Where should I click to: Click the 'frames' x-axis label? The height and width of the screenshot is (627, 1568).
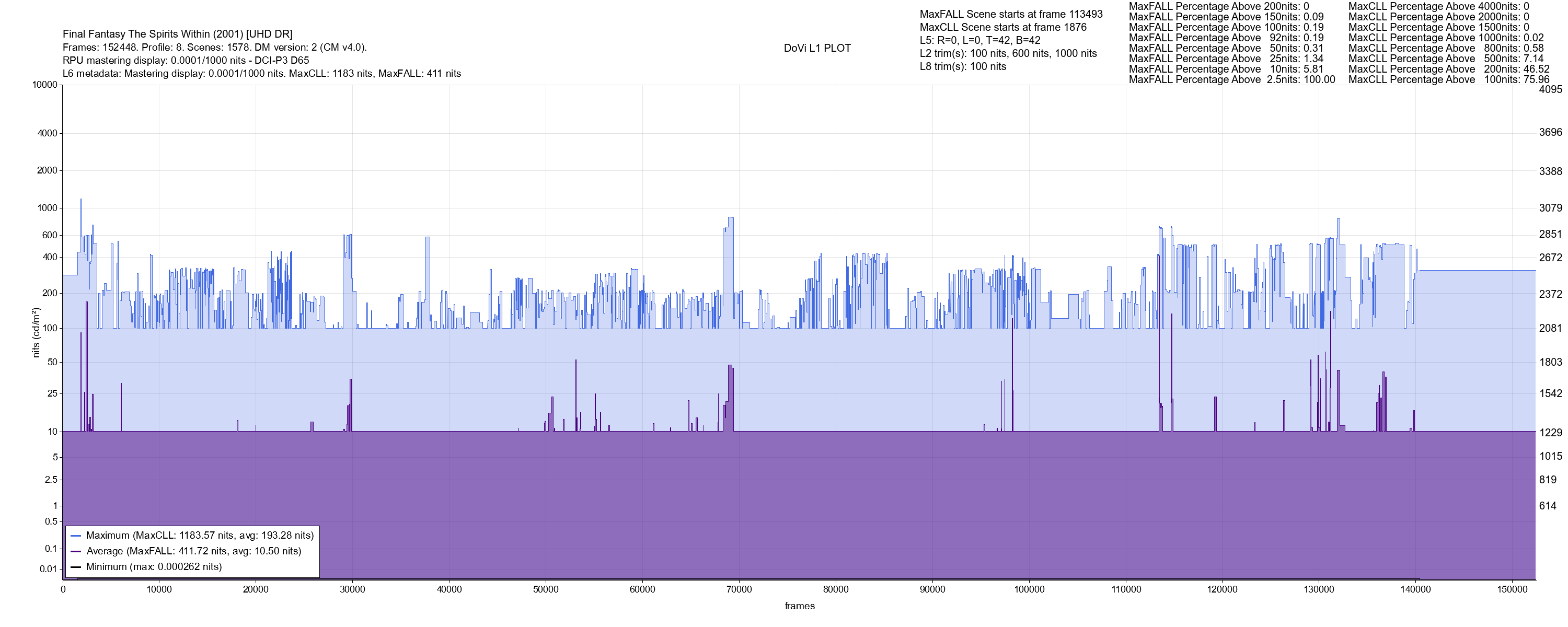[x=799, y=606]
